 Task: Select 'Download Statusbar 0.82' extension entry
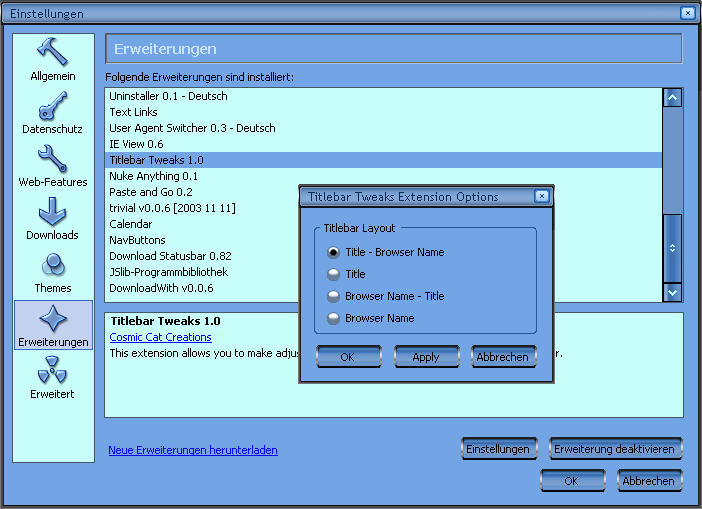tap(170, 256)
